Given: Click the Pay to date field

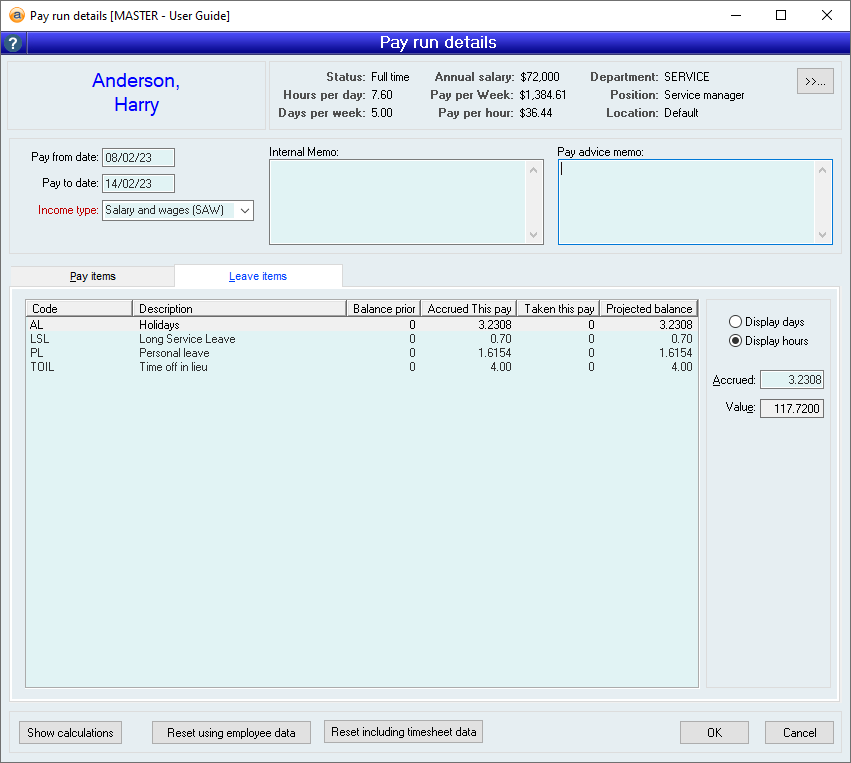Looking at the screenshot, I should coord(139,183).
